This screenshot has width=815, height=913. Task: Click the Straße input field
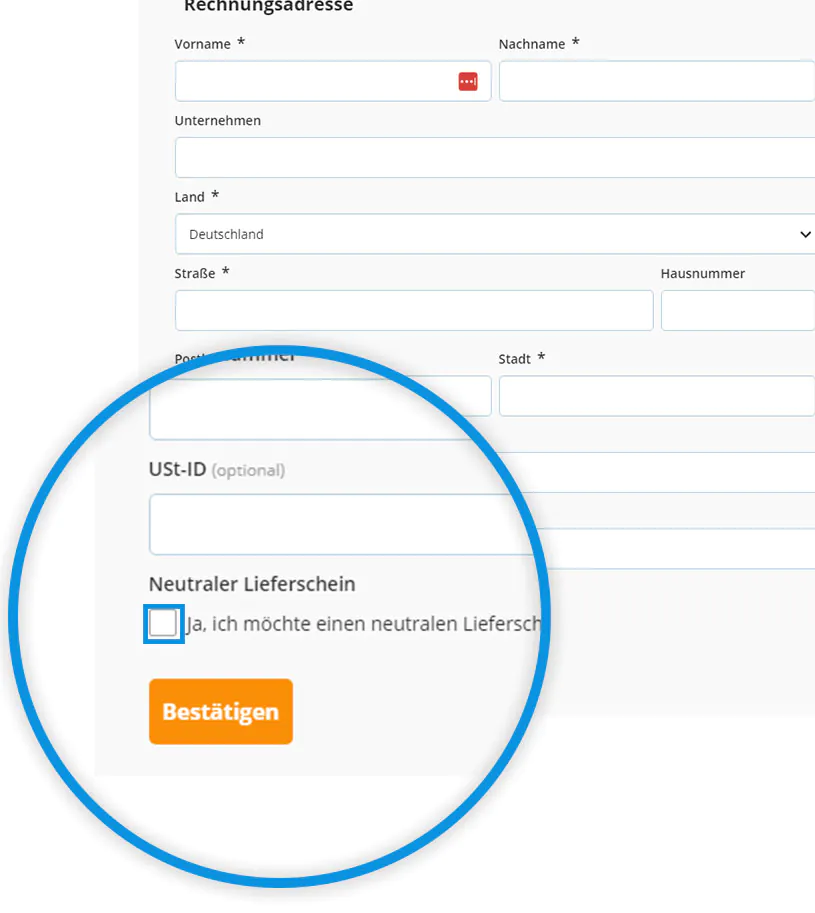[x=414, y=311]
